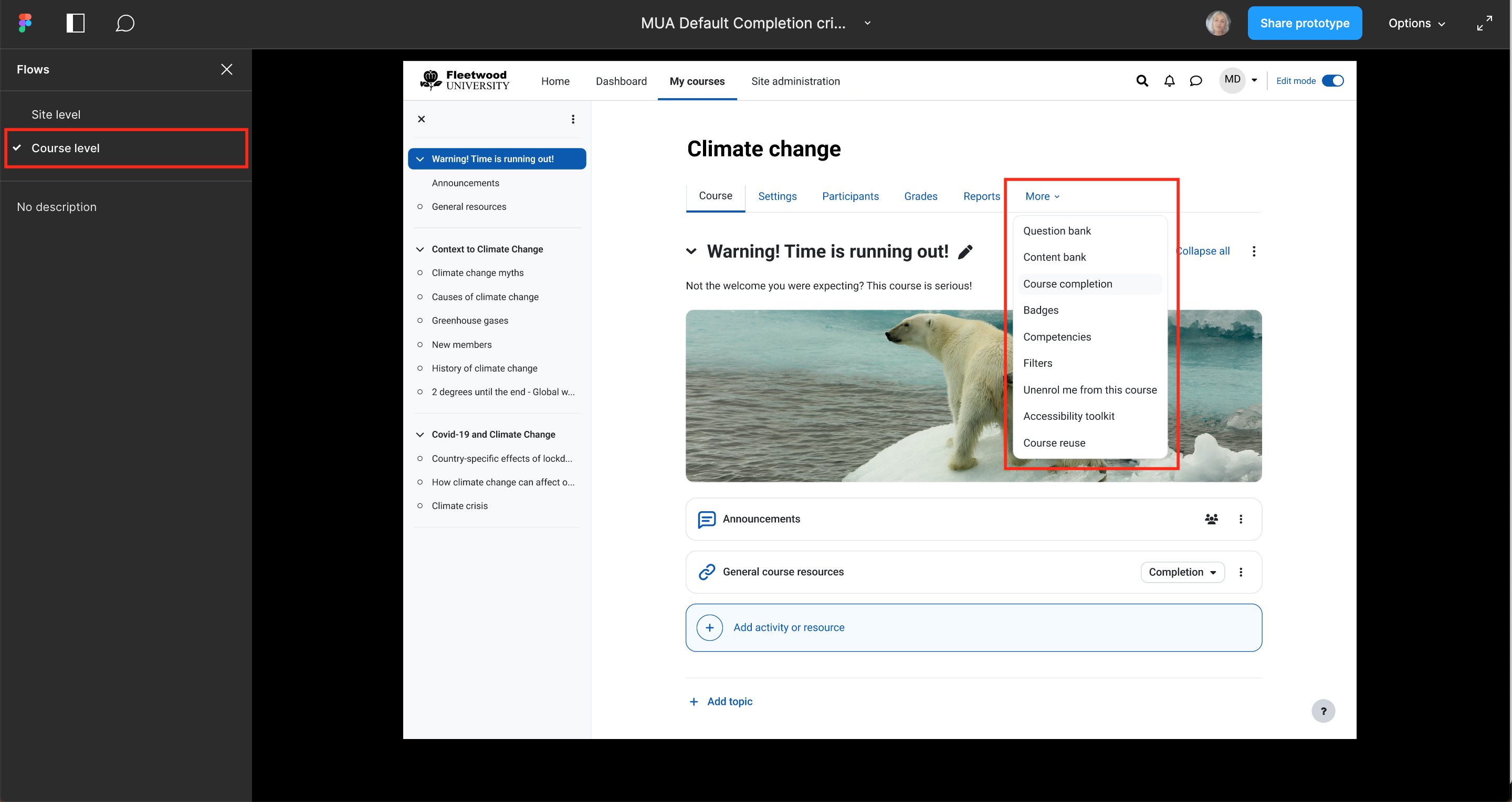The height and width of the screenshot is (802, 1512).
Task: Collapse the Warning section chevron in main content
Action: (x=691, y=252)
